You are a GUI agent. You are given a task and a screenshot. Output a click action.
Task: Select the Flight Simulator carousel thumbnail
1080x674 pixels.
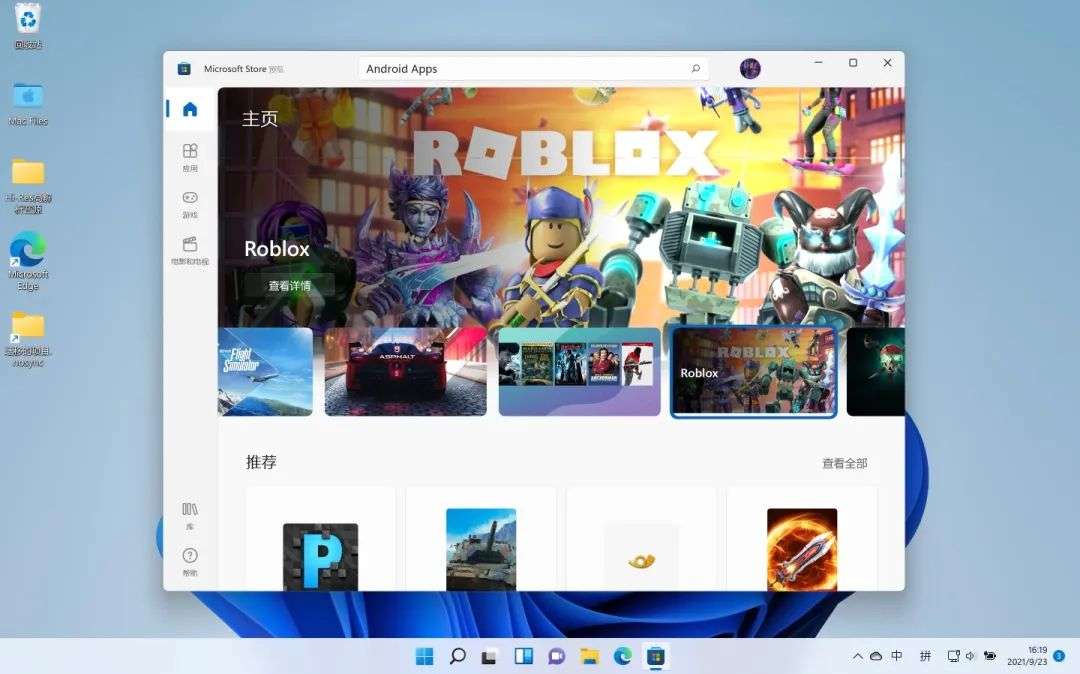(x=265, y=372)
